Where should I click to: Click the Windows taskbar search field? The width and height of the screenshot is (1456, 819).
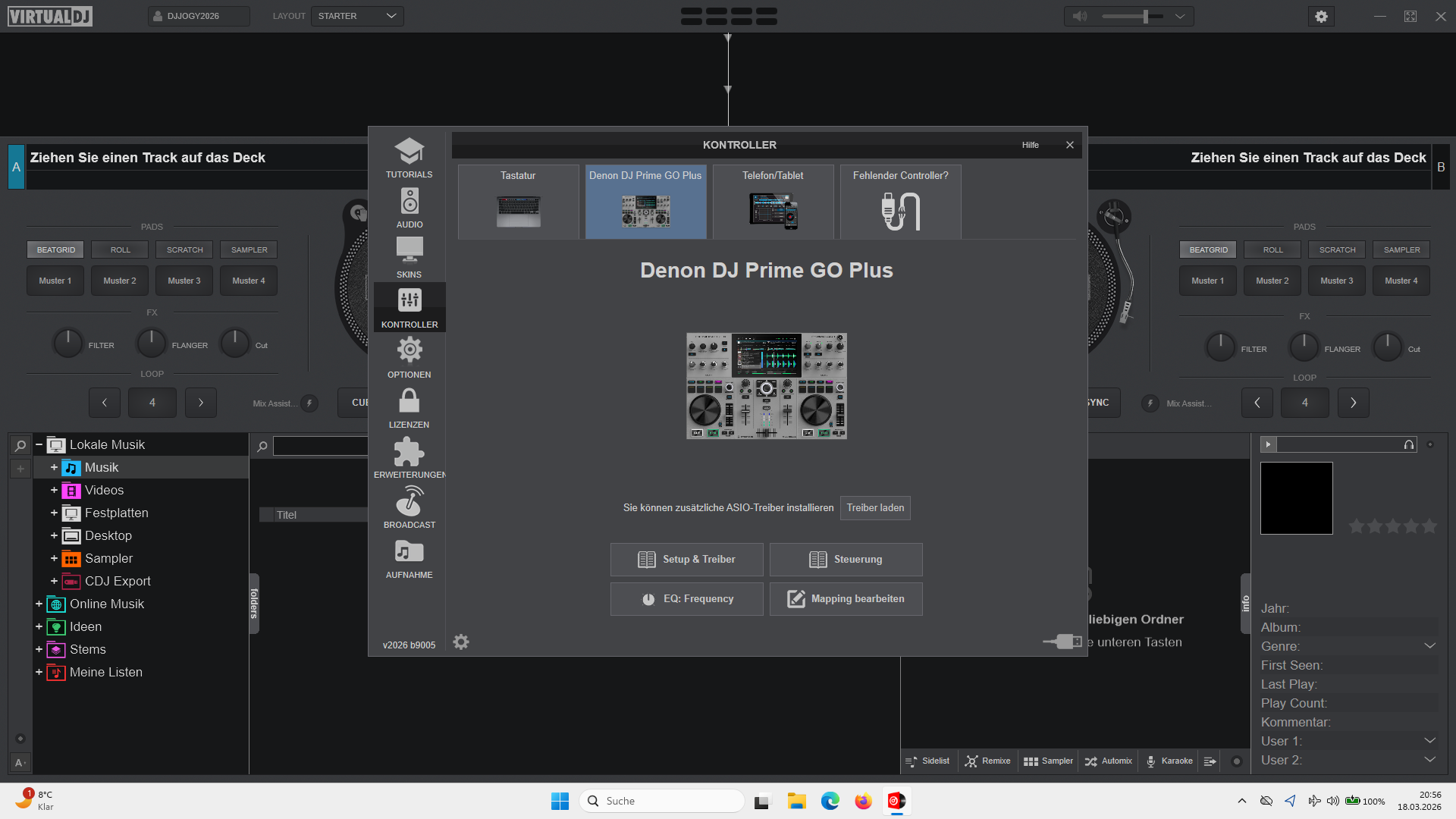click(x=662, y=801)
